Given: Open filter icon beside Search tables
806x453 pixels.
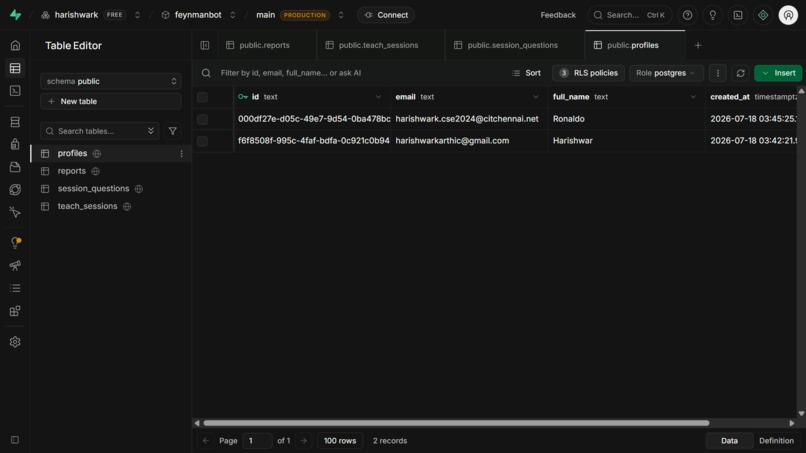Looking at the screenshot, I should point(173,131).
